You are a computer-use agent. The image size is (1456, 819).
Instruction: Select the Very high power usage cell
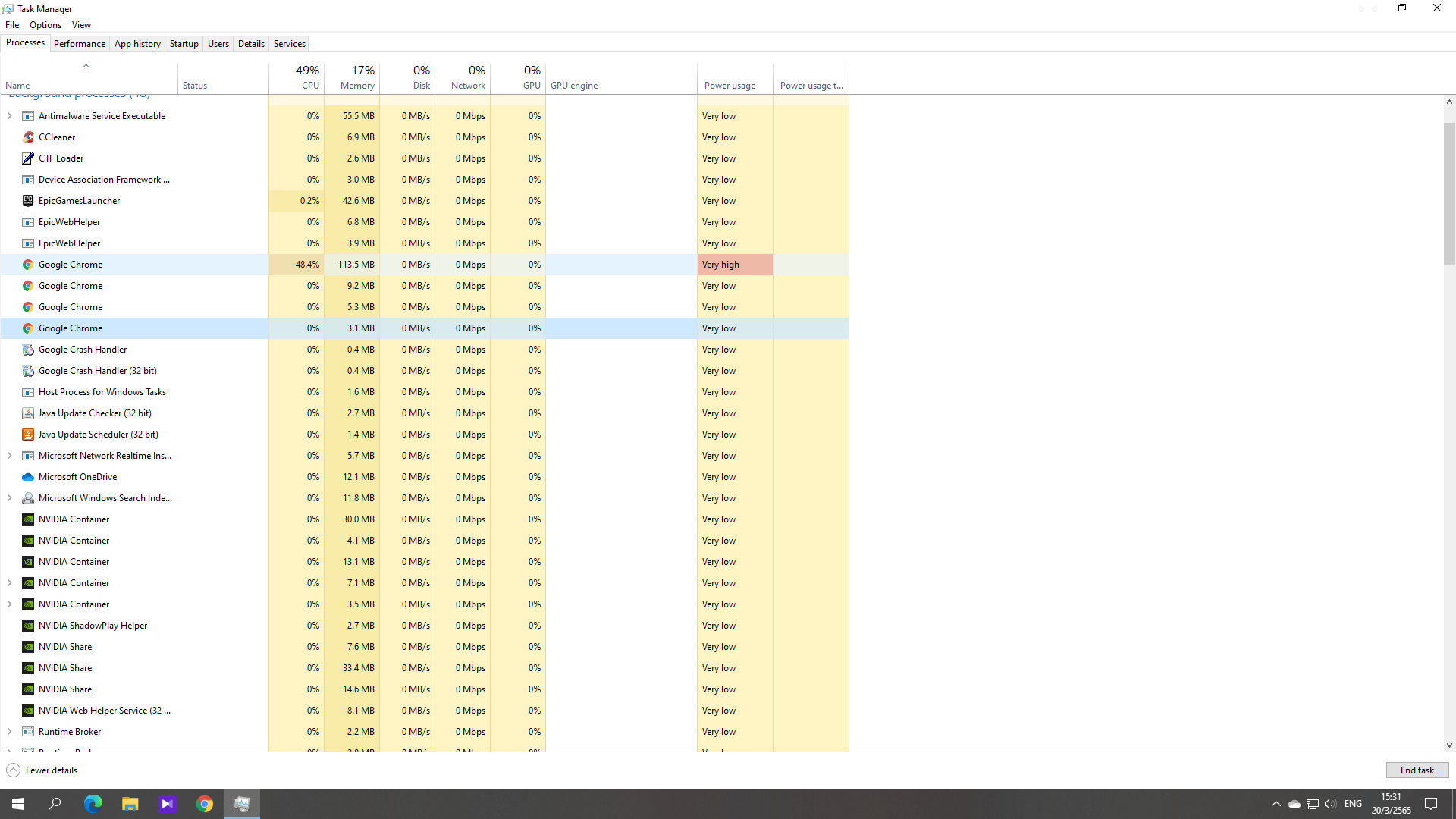(735, 265)
